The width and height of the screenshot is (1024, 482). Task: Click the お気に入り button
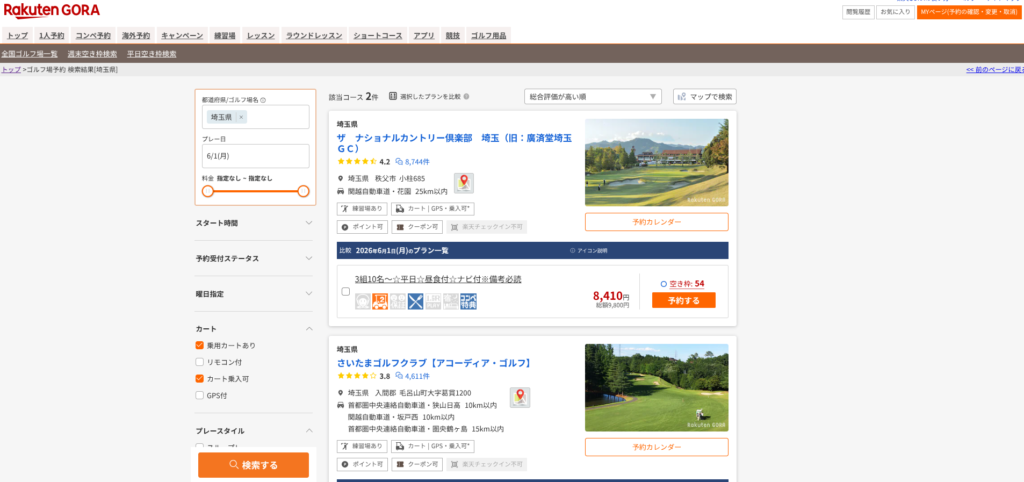(x=895, y=12)
